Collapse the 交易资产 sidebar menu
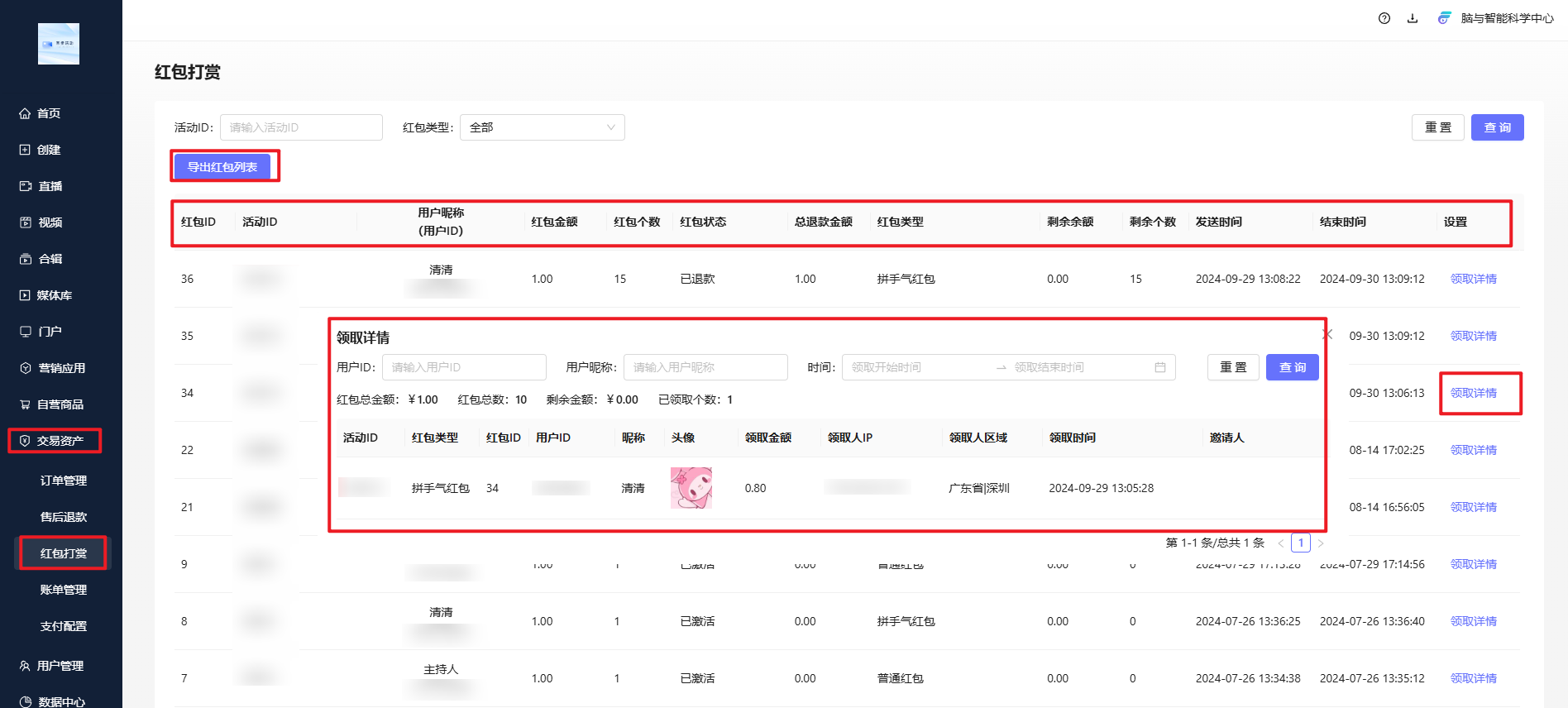The width and height of the screenshot is (1568, 708). (x=60, y=441)
